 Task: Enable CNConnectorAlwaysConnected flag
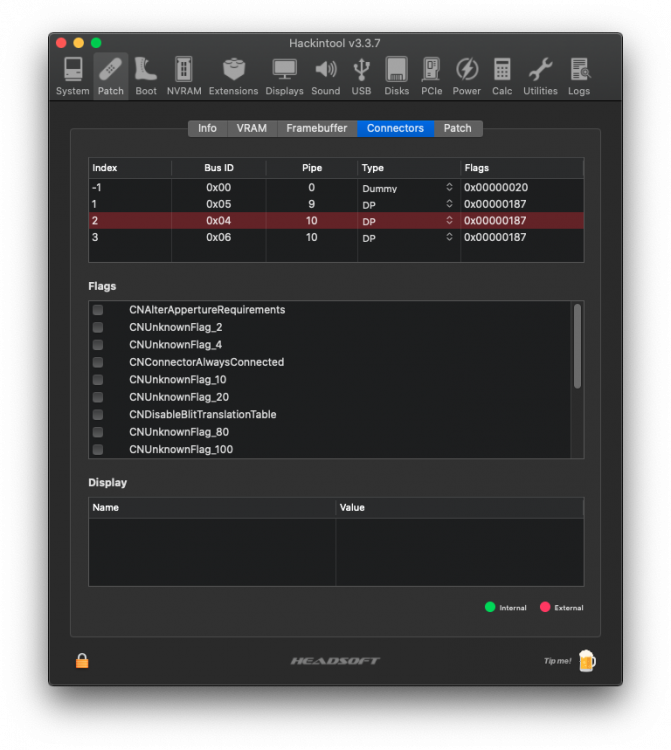tap(98, 362)
